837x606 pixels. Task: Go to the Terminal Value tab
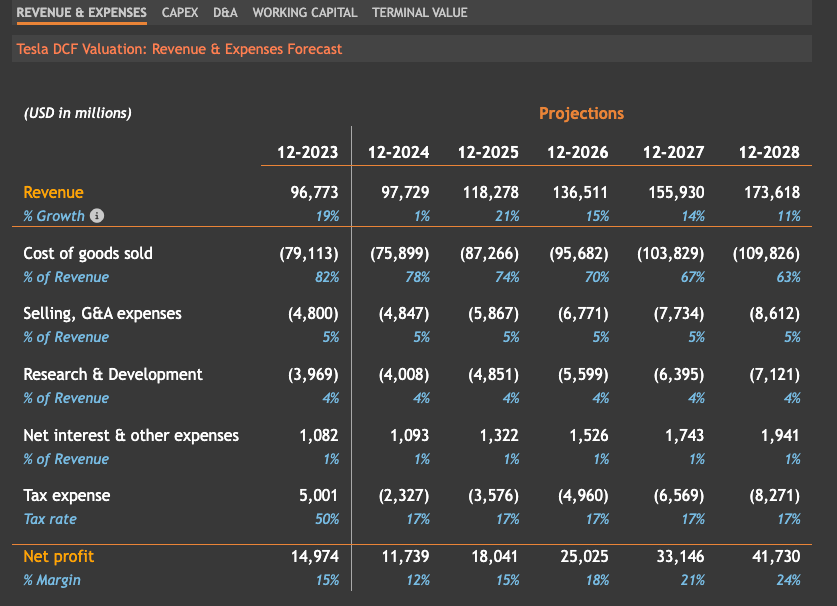(420, 13)
